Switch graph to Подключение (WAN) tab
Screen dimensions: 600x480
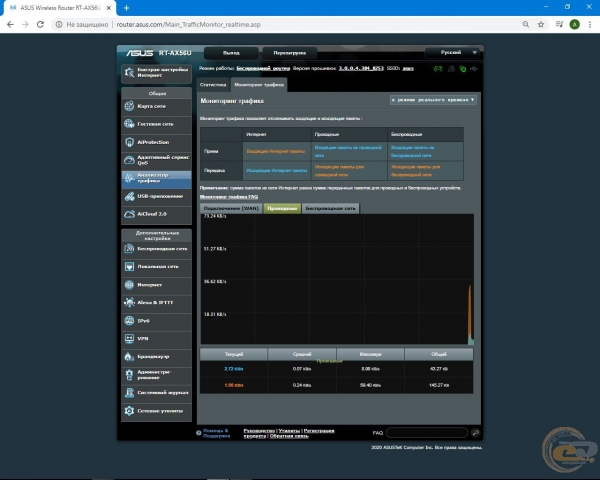pos(231,208)
